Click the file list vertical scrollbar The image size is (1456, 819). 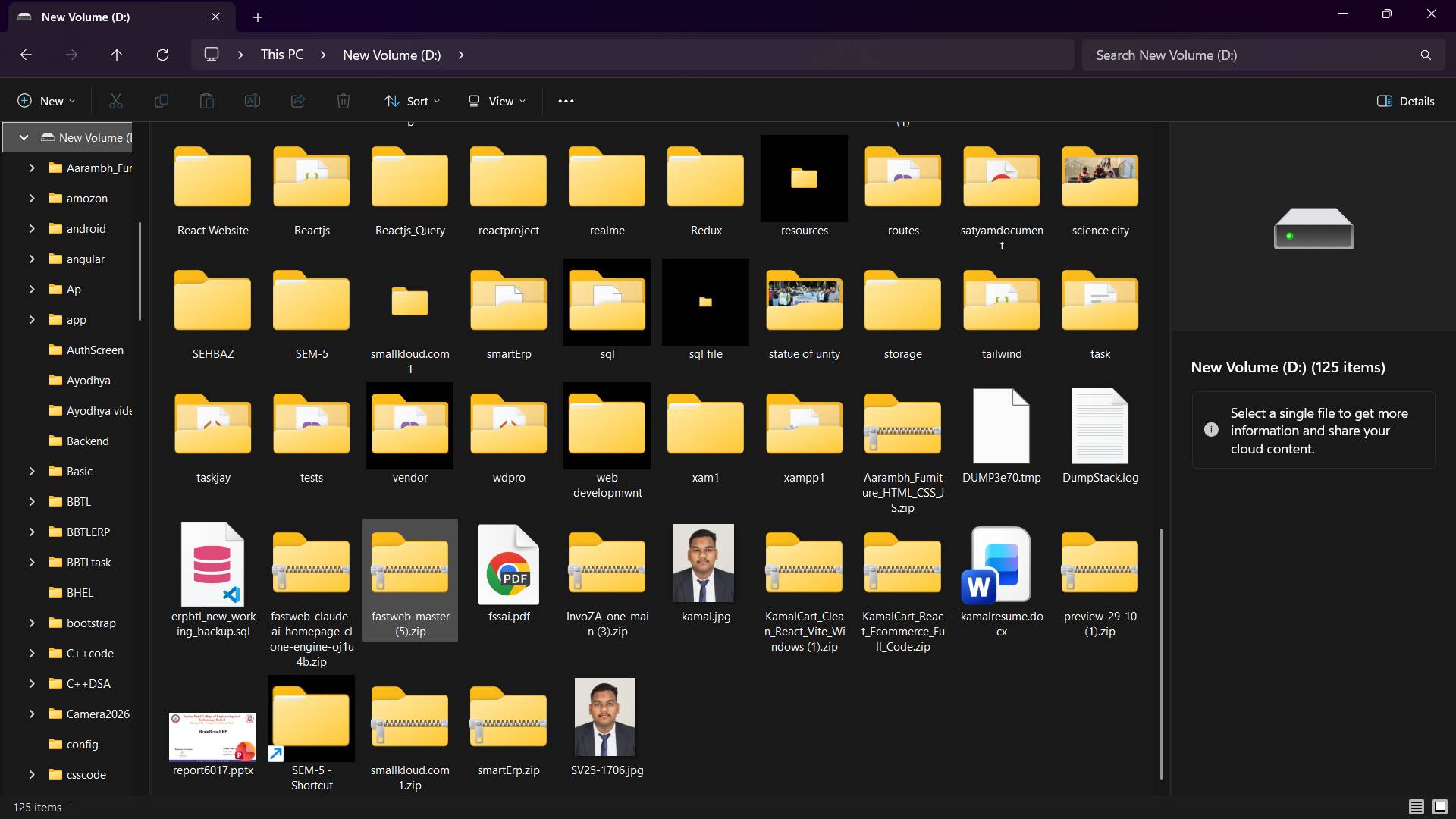coord(1161,654)
